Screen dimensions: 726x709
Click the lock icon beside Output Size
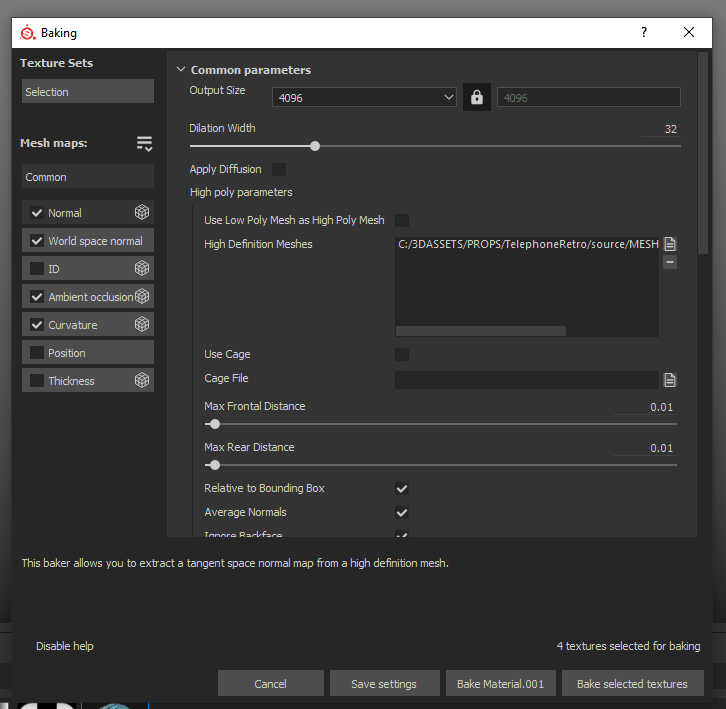coord(477,97)
